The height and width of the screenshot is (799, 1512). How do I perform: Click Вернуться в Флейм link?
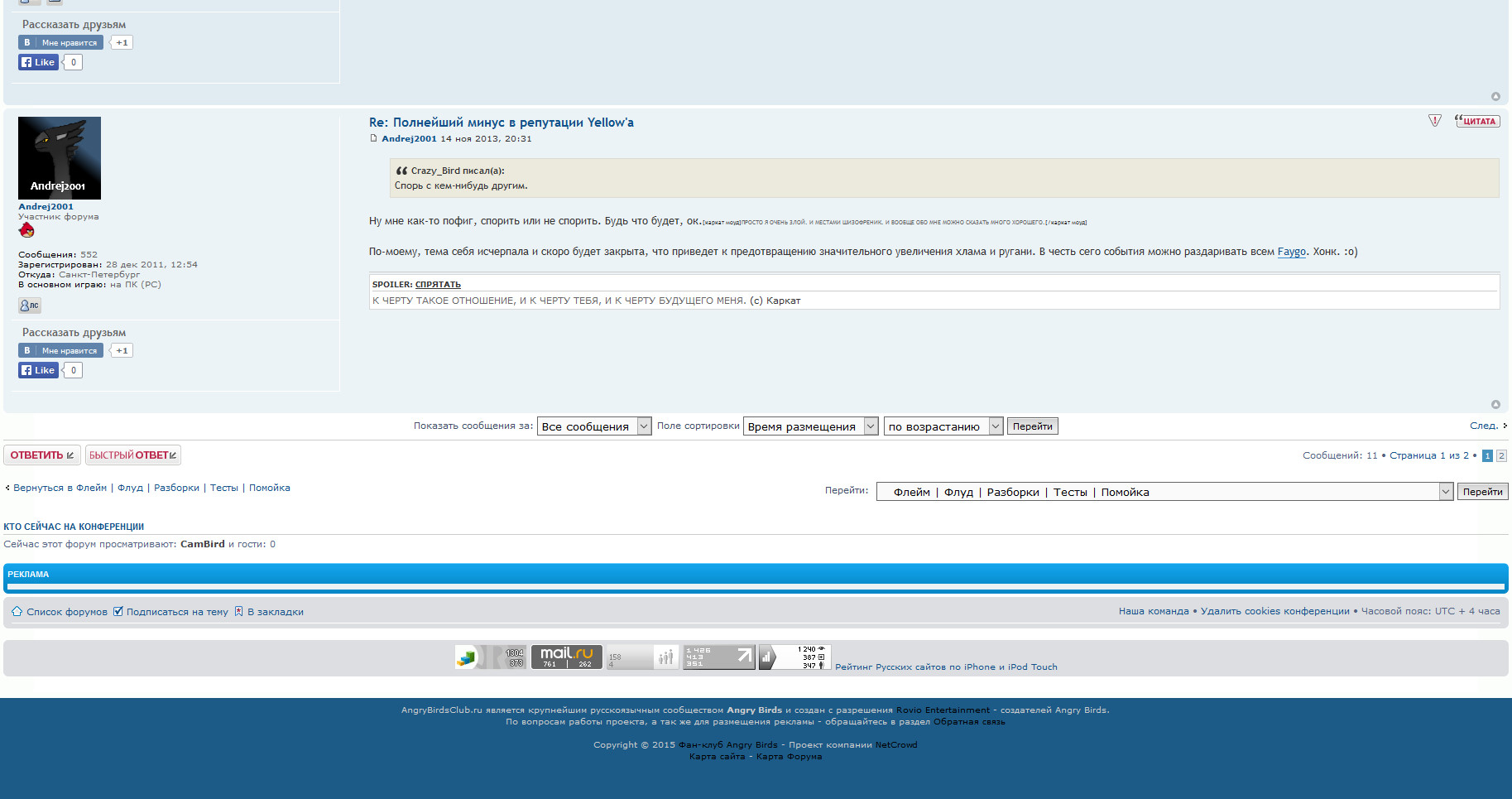tap(60, 488)
